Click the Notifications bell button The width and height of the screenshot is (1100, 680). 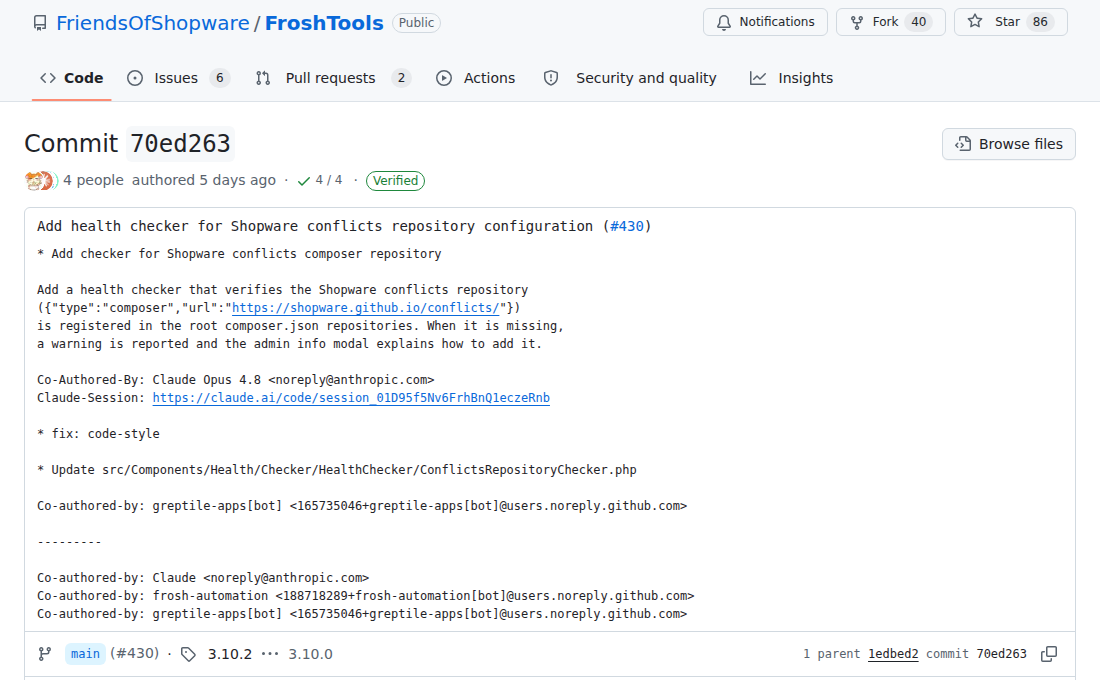[765, 22]
